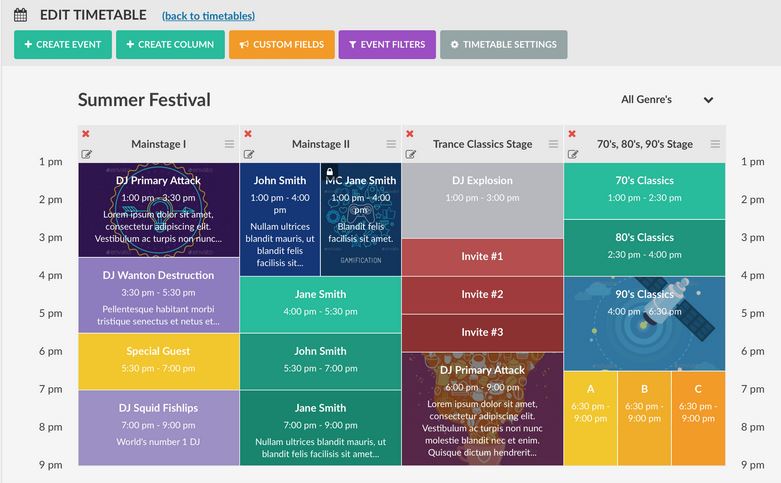Screen dimensions: 781x483
Task: Open the edit icon for 70's, 80's, 90's Stage
Action: [x=573, y=154]
